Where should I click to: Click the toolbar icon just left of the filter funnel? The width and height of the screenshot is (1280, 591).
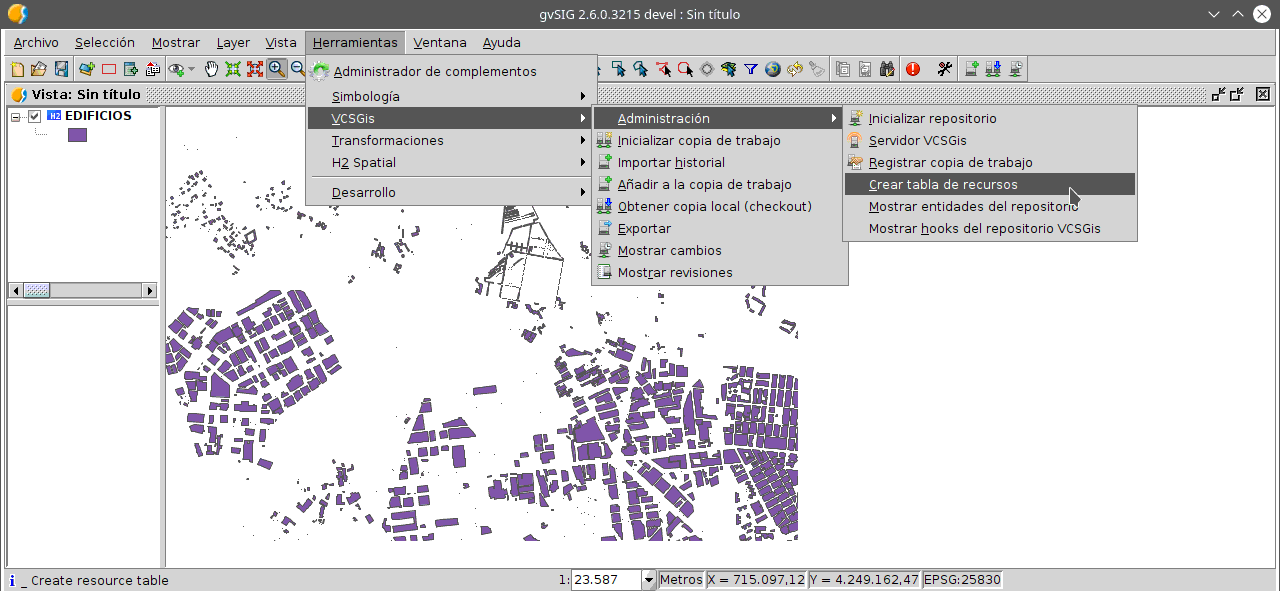point(729,69)
